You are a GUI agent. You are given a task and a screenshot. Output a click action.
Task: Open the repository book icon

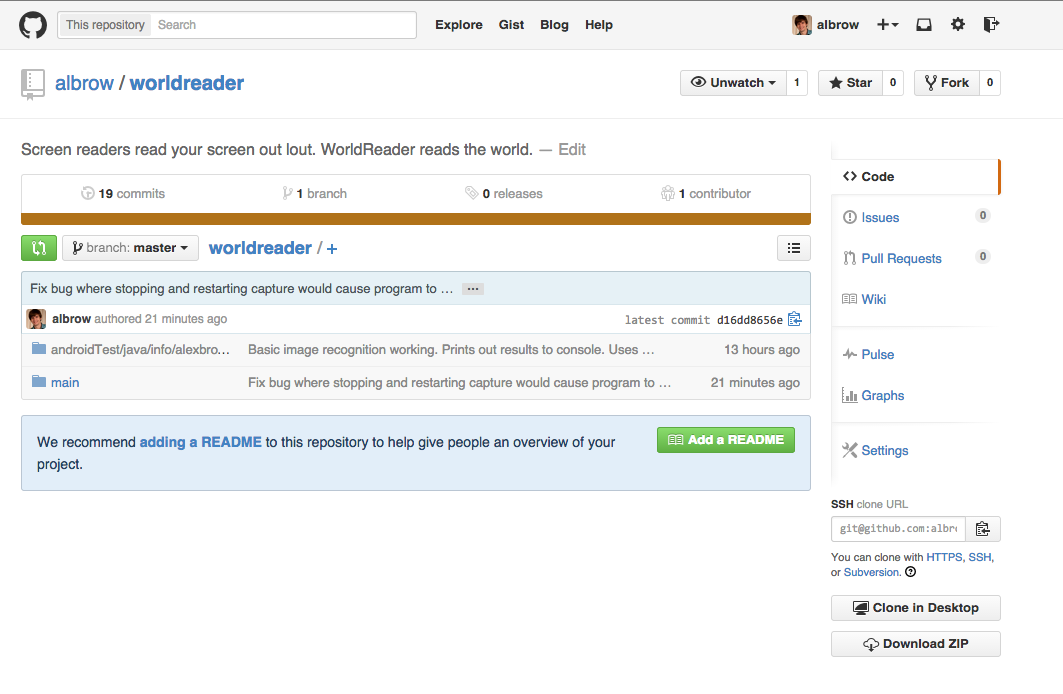click(x=33, y=84)
